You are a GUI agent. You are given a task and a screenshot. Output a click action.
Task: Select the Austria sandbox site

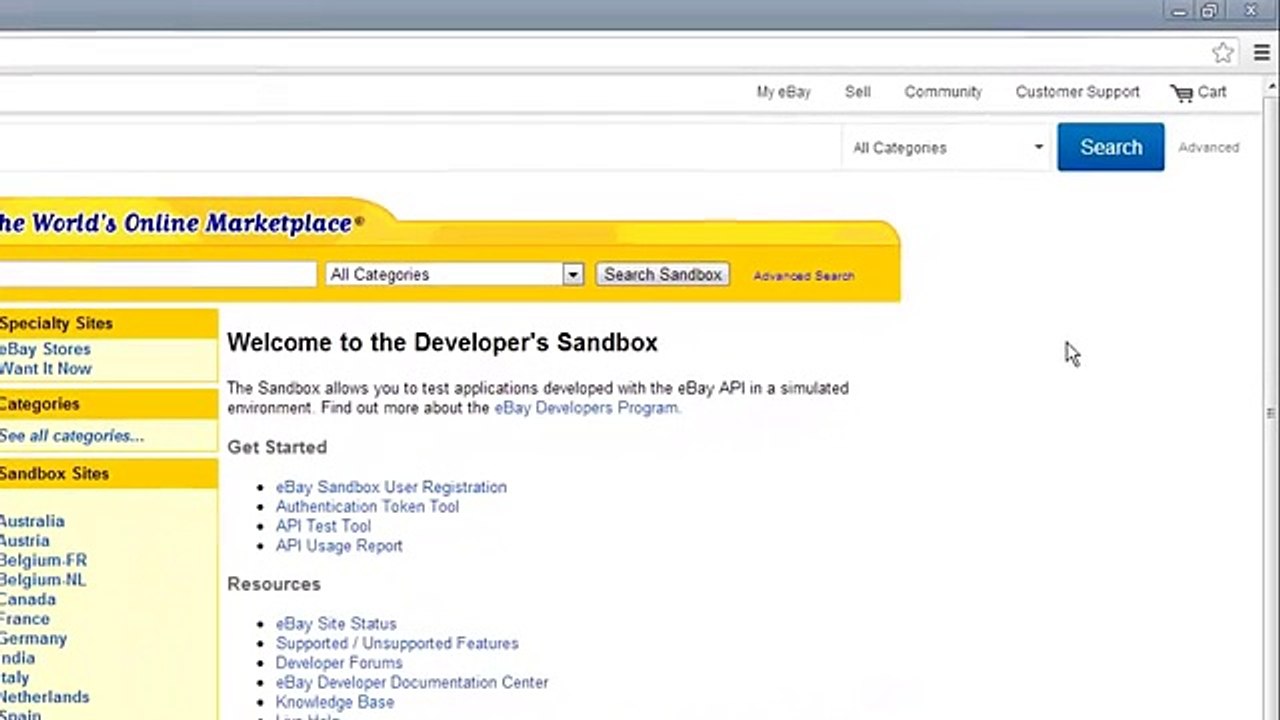pyautogui.click(x=24, y=541)
